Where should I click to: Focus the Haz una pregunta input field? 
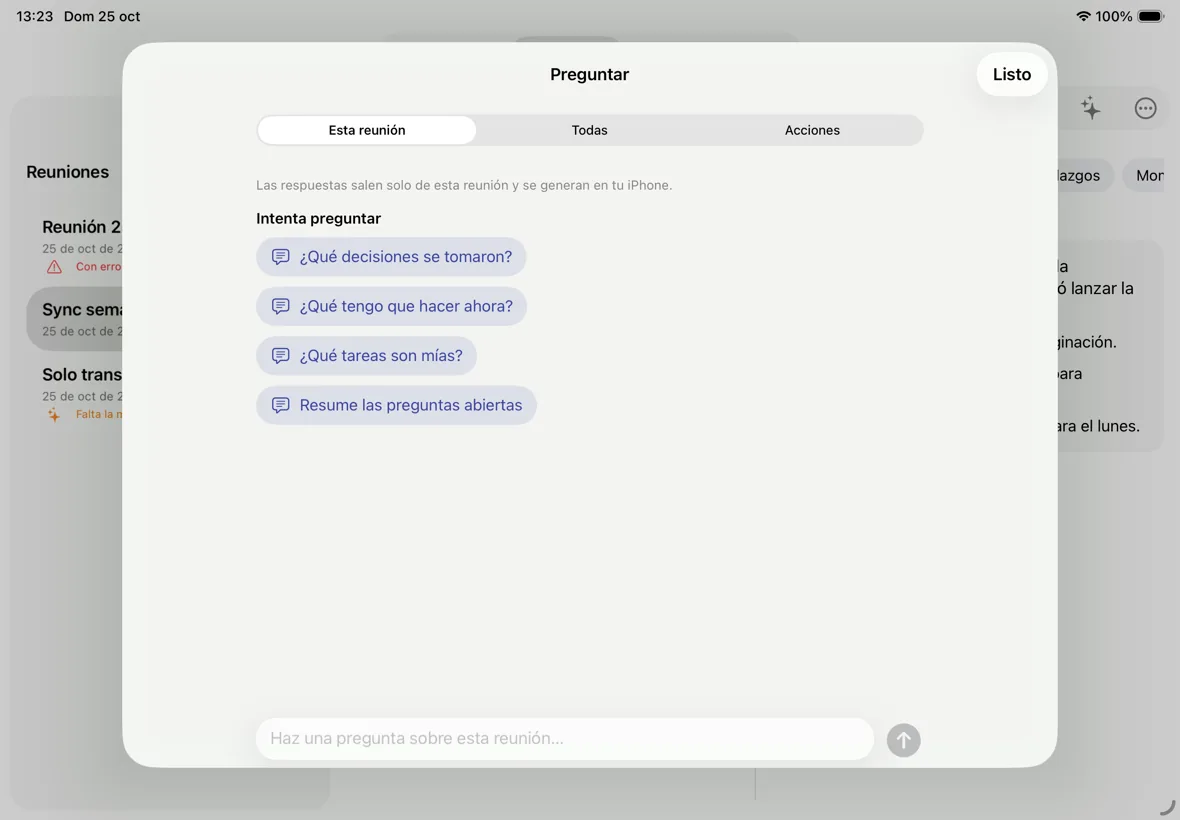pos(564,739)
